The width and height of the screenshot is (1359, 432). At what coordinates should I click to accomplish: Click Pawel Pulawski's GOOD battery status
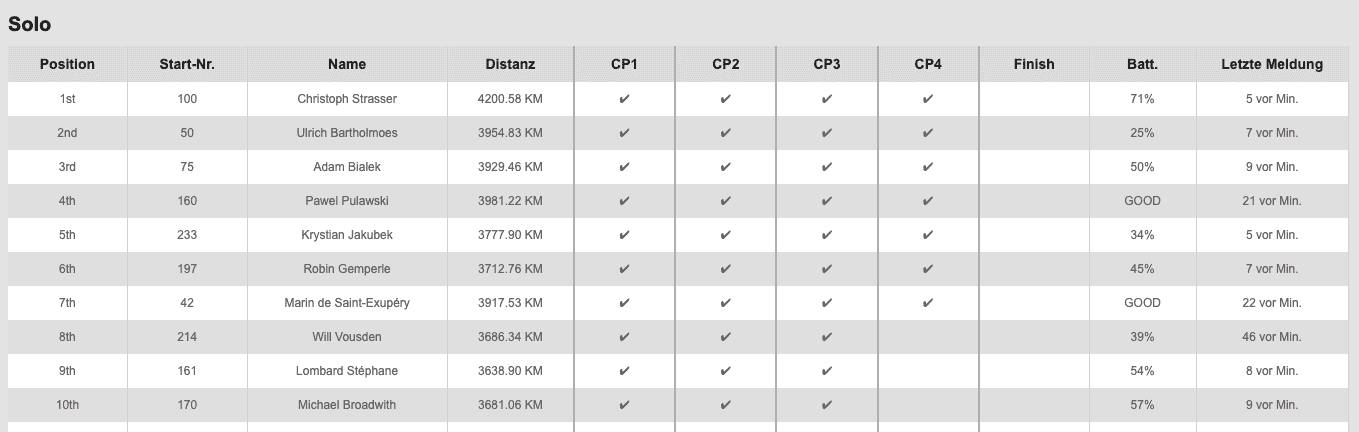click(x=1142, y=201)
